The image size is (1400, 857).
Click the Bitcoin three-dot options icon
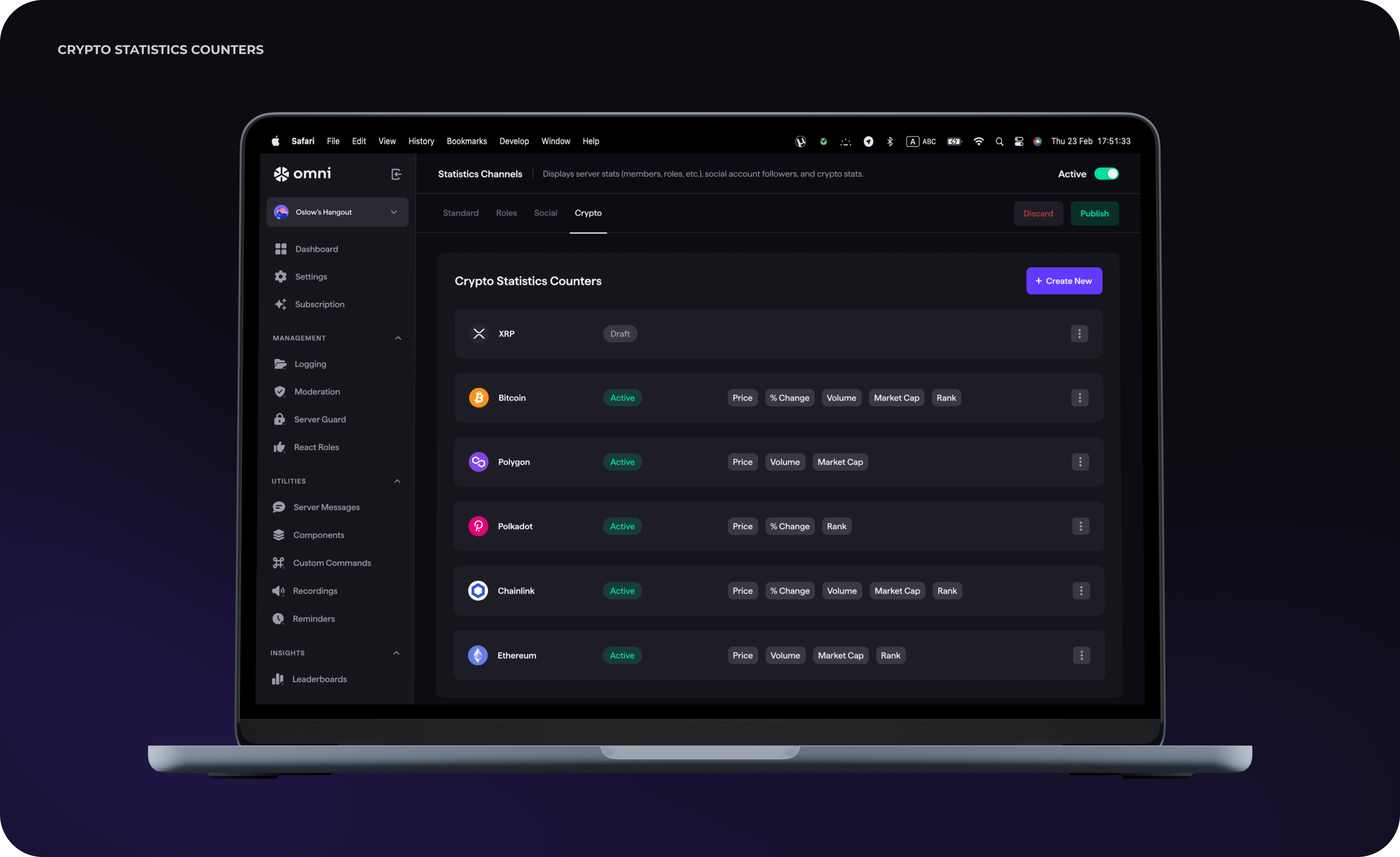click(x=1080, y=397)
